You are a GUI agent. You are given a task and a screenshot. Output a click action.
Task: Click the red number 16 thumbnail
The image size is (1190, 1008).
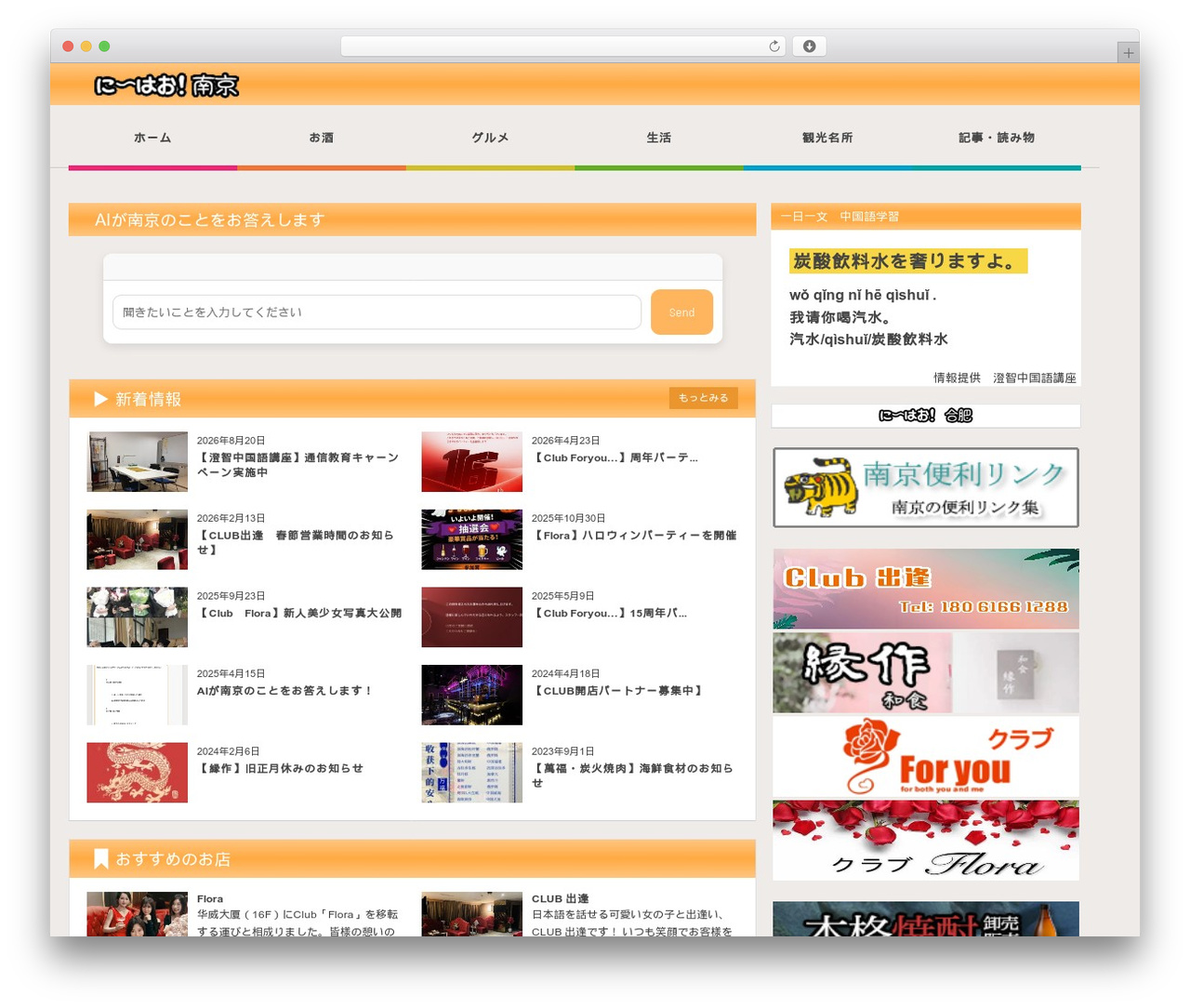pos(472,461)
